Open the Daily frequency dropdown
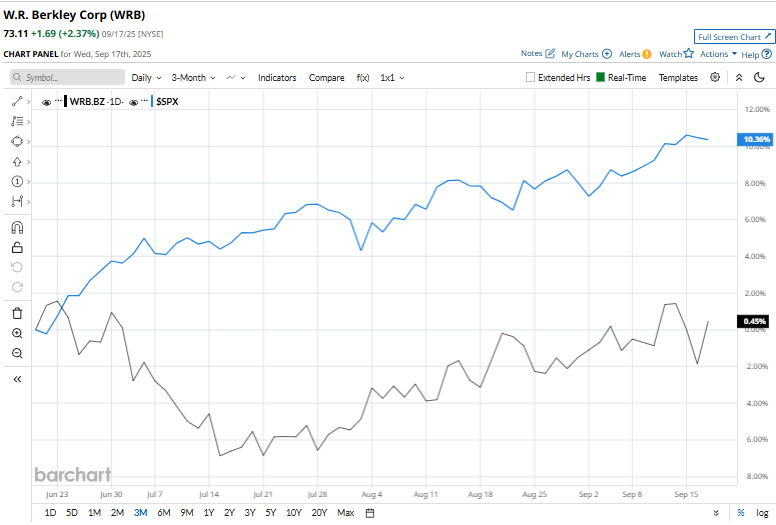776x525 pixels. click(146, 78)
